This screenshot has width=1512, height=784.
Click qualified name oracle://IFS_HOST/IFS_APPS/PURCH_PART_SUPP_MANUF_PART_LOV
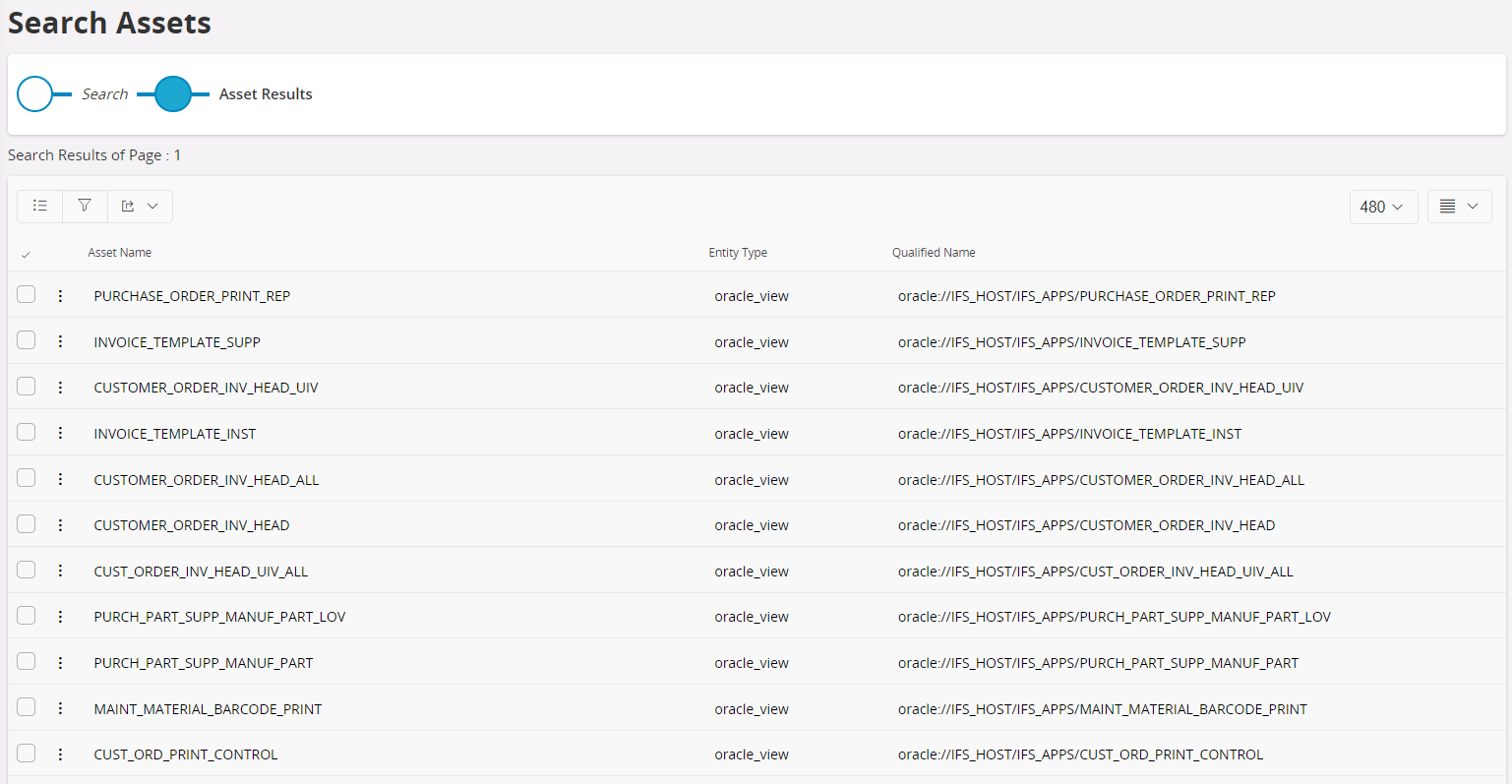click(1115, 617)
